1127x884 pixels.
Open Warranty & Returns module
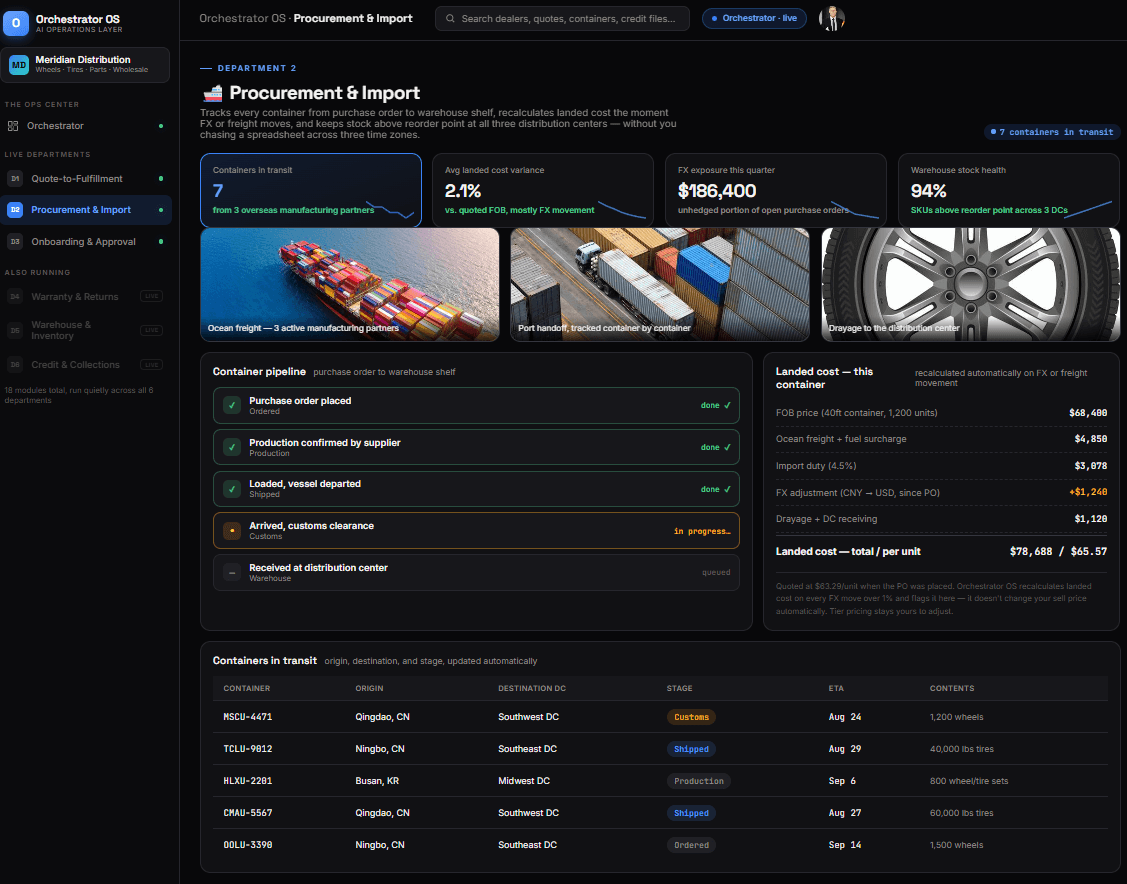86,296
